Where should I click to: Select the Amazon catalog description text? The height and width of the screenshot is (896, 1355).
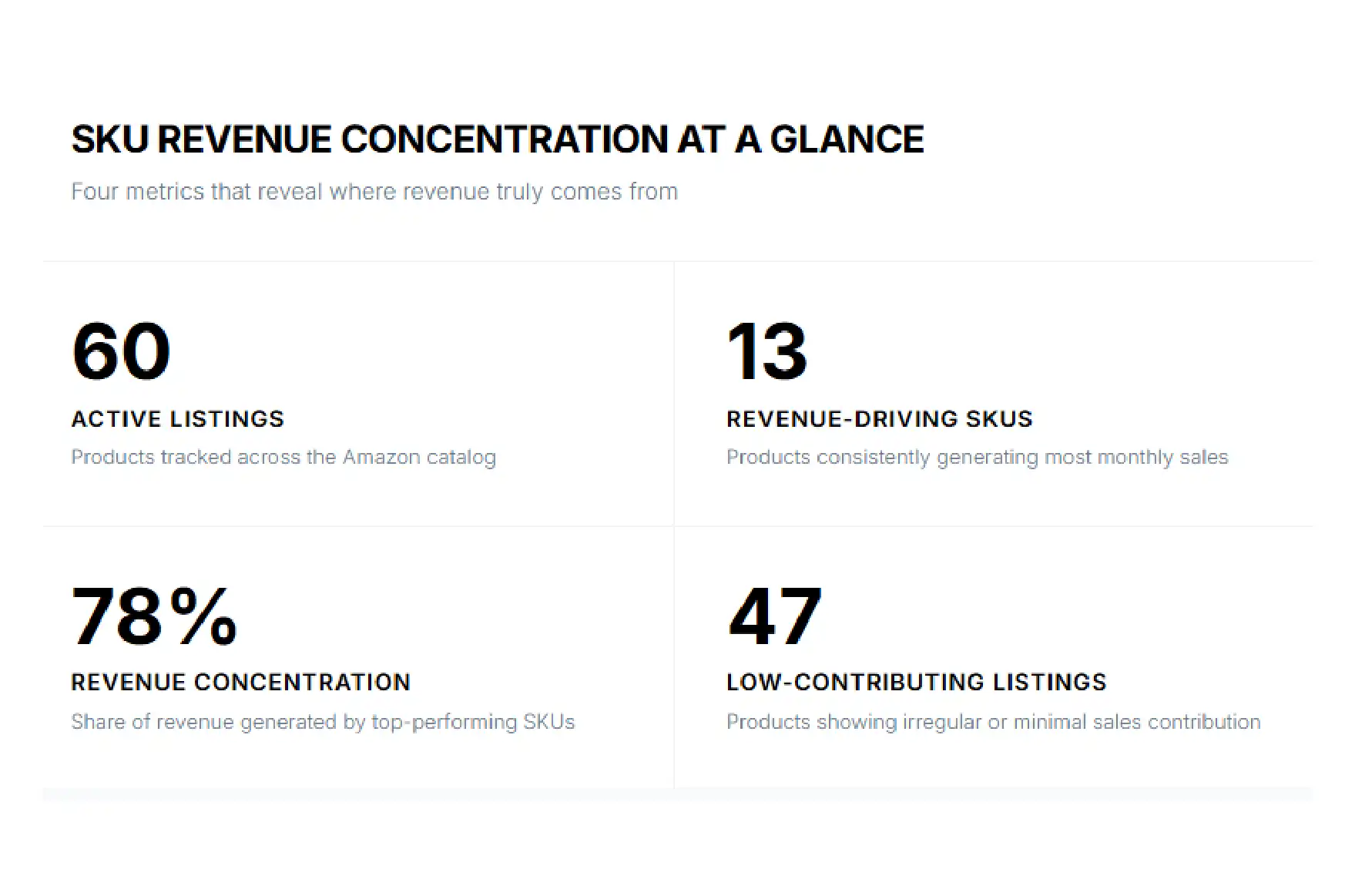(283, 457)
